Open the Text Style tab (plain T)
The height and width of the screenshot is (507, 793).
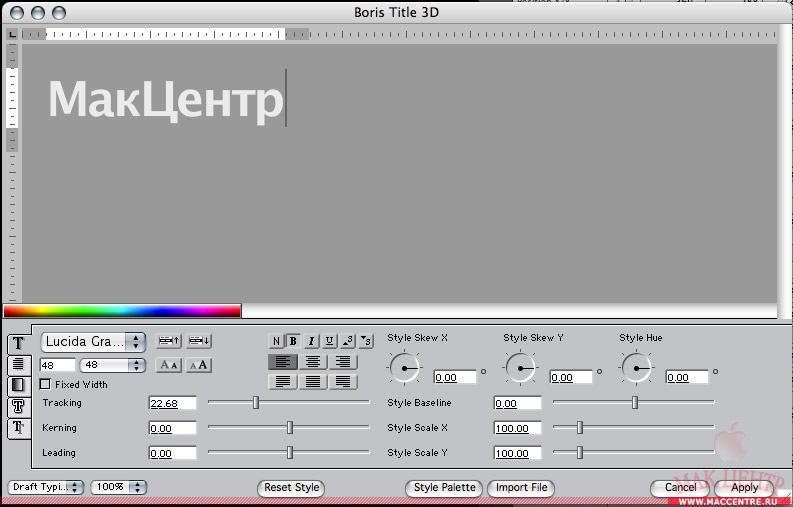pyautogui.click(x=18, y=344)
